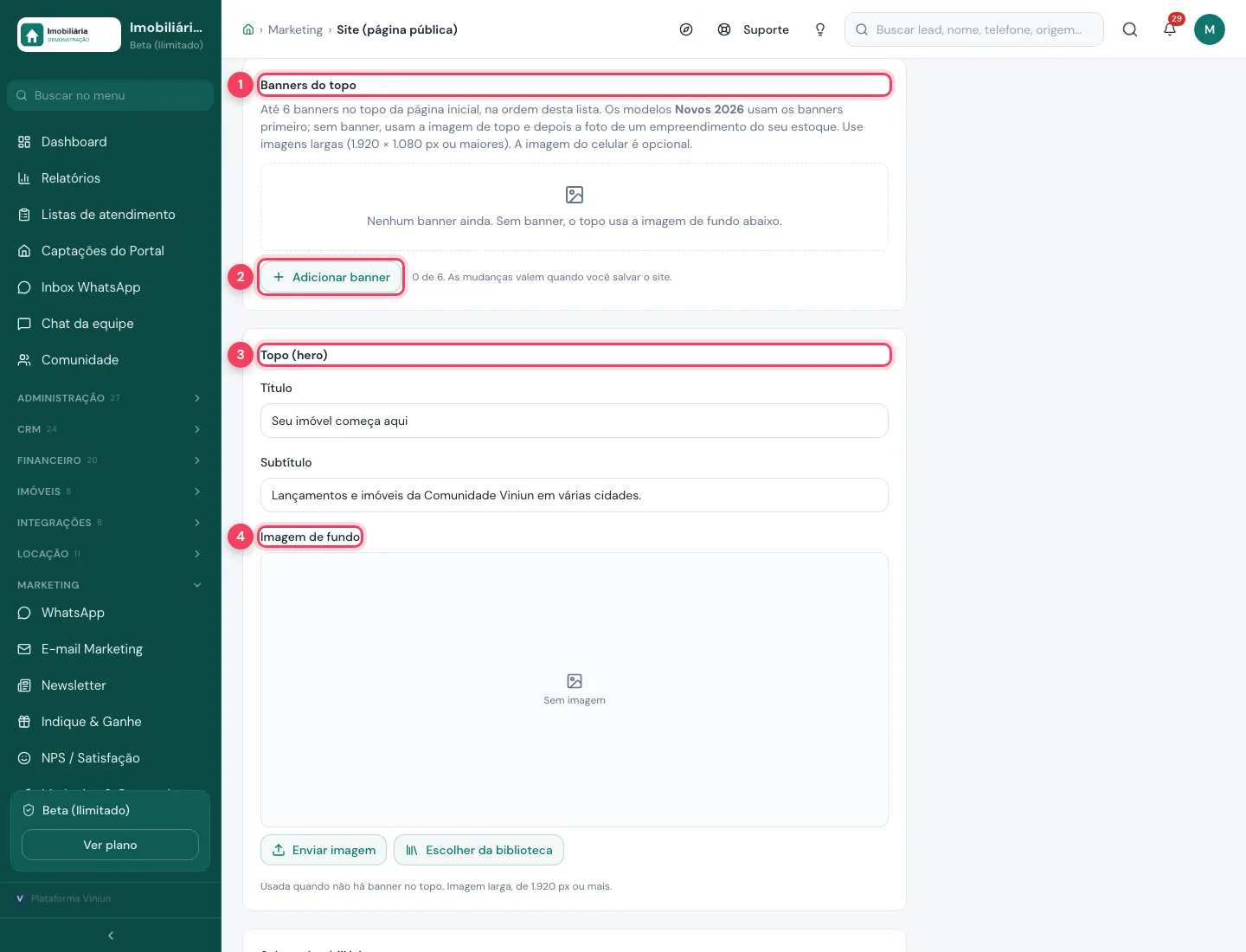Screen dimensions: 1246x952
Task: Expand the ADMINISTRAÇÃO section
Action: point(110,398)
